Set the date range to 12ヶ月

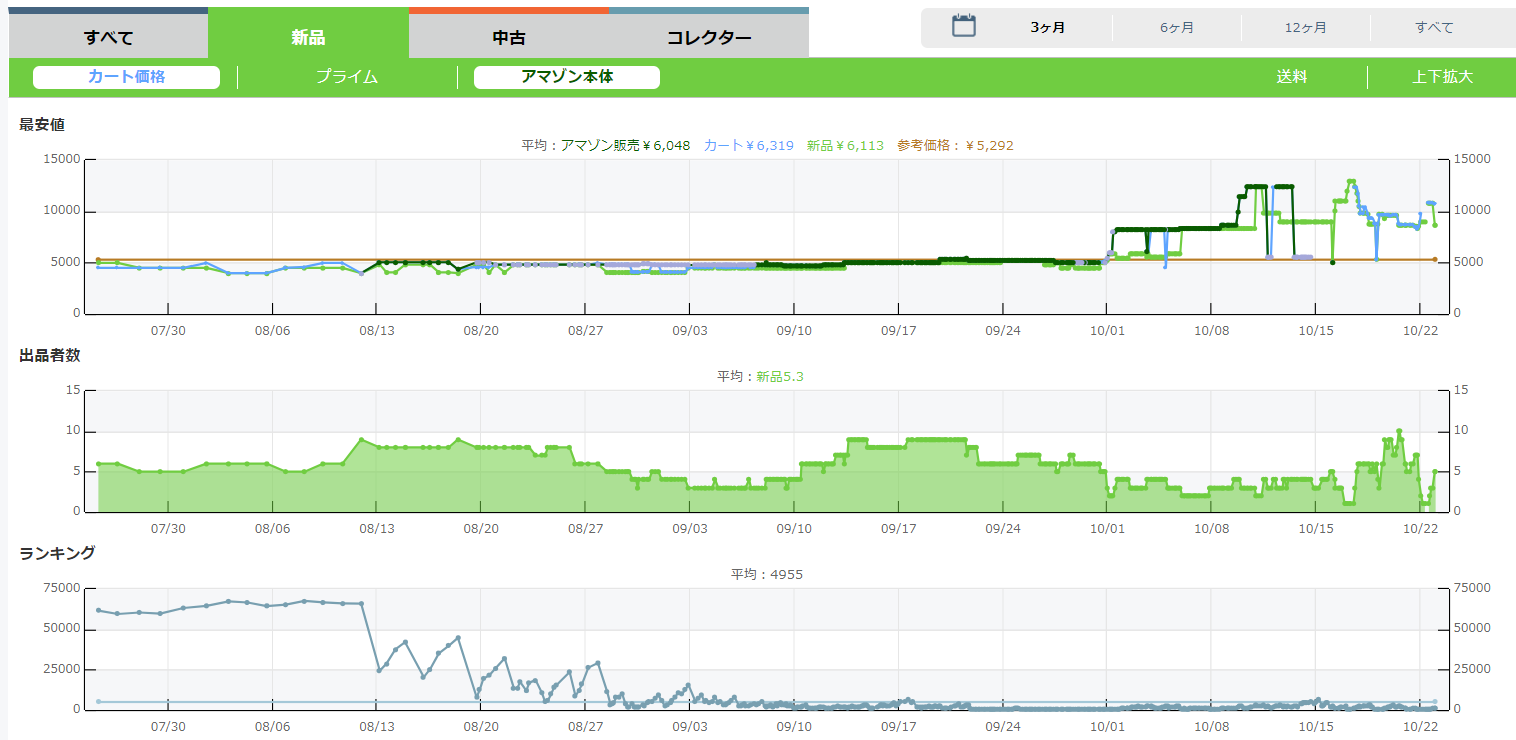1305,28
